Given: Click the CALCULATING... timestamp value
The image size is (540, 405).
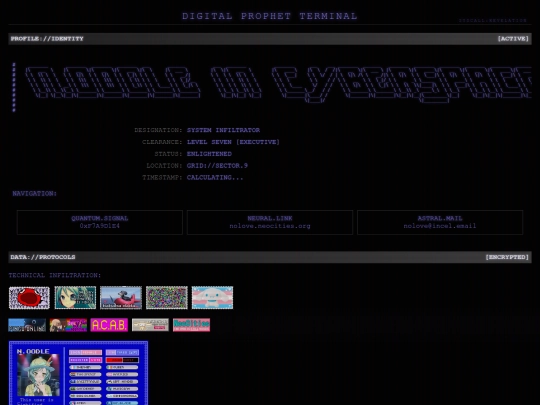Looking at the screenshot, I should point(215,177).
